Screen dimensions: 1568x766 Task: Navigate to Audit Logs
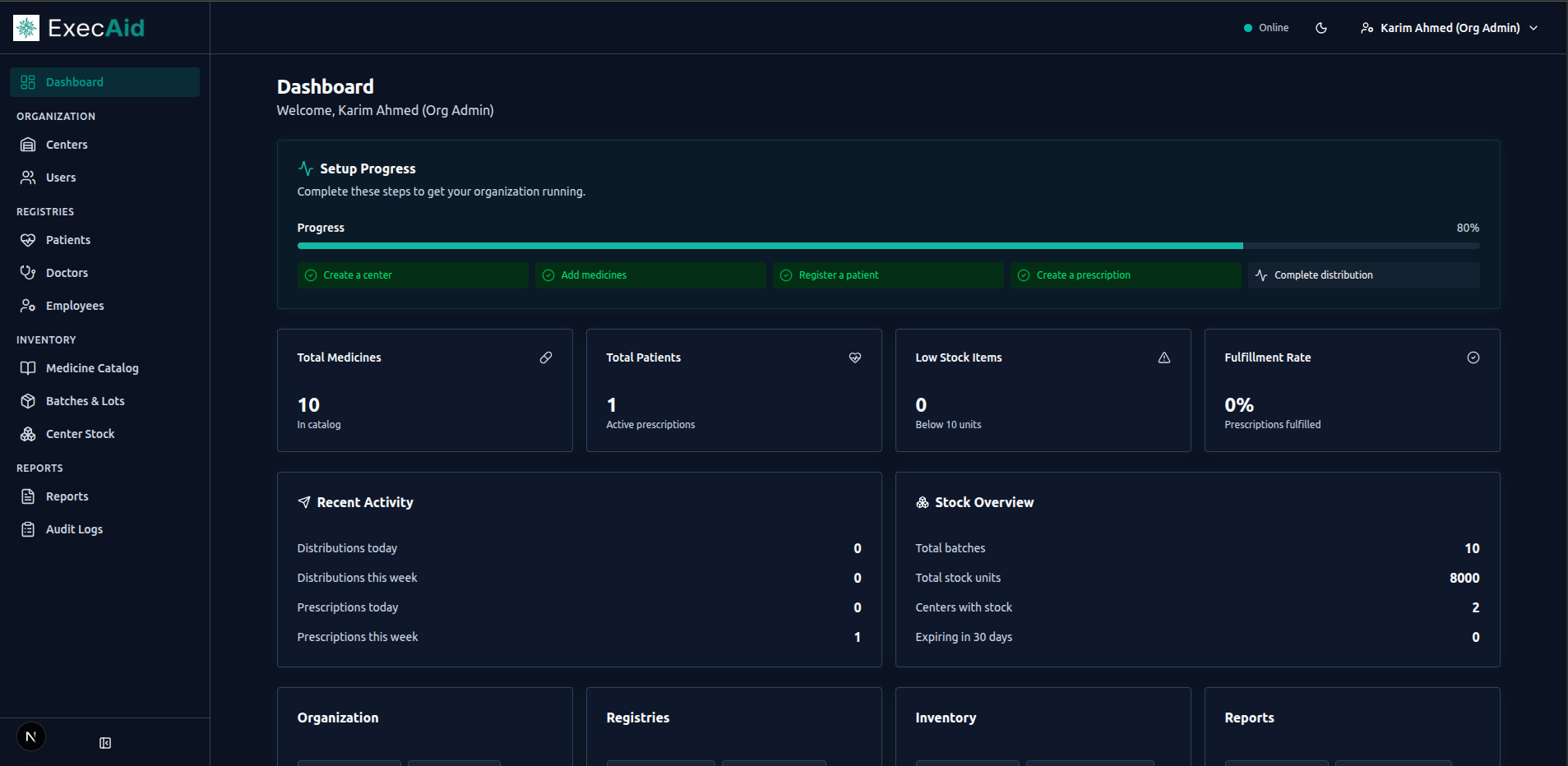click(104, 529)
